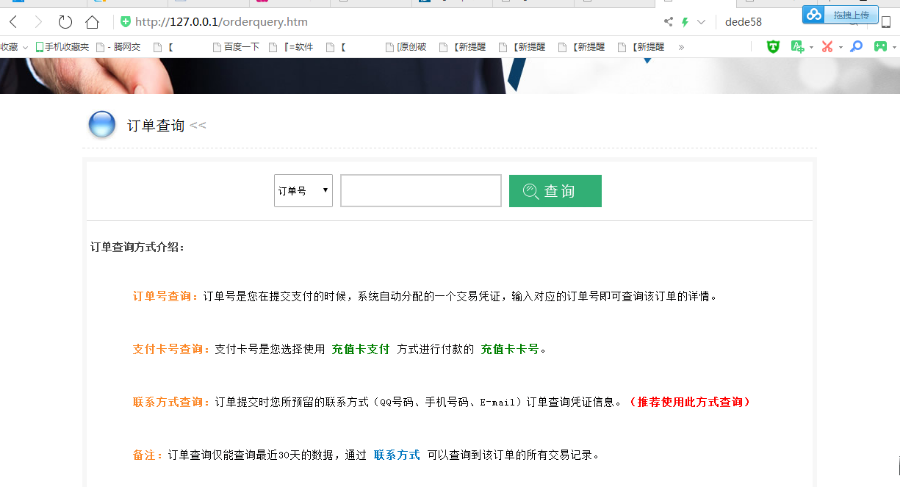Open dropdown arrow beside game controller icon
This screenshot has height=487, width=900.
894,48
